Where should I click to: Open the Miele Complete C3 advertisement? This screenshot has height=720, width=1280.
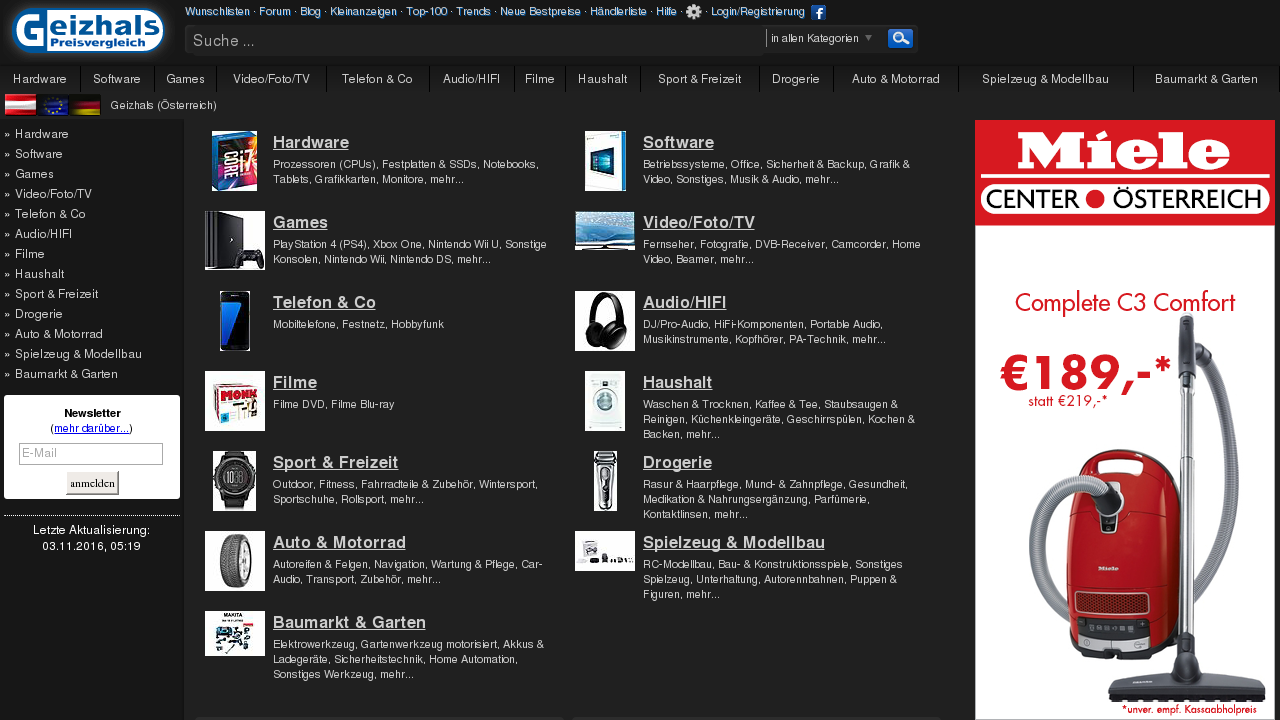(1125, 420)
